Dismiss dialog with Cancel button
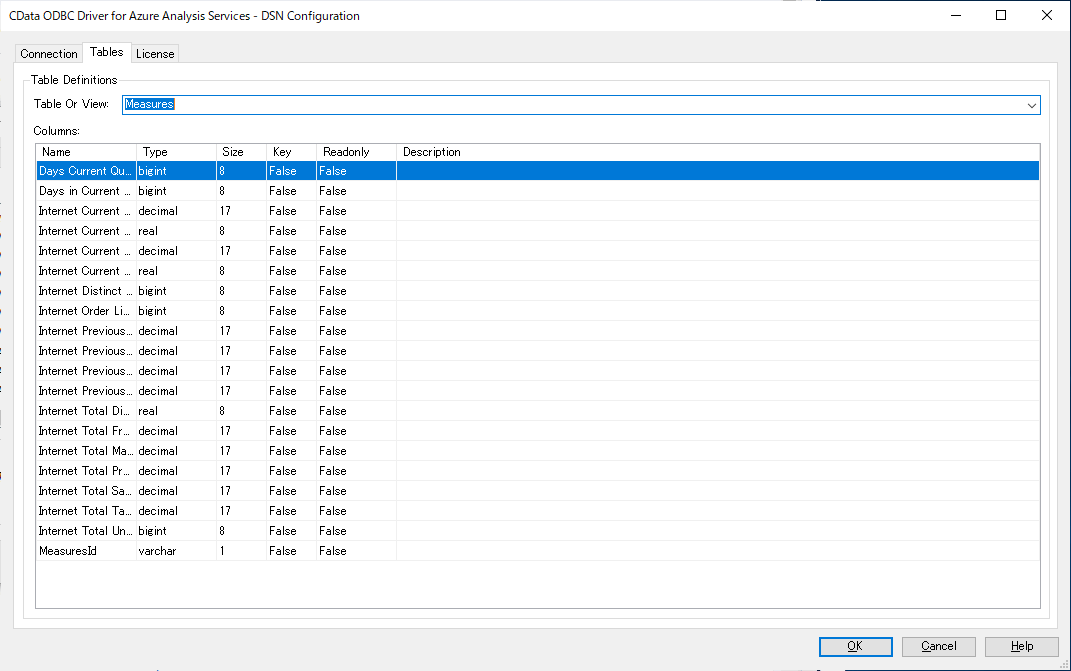Viewport: 1071px width, 671px height. (x=938, y=646)
